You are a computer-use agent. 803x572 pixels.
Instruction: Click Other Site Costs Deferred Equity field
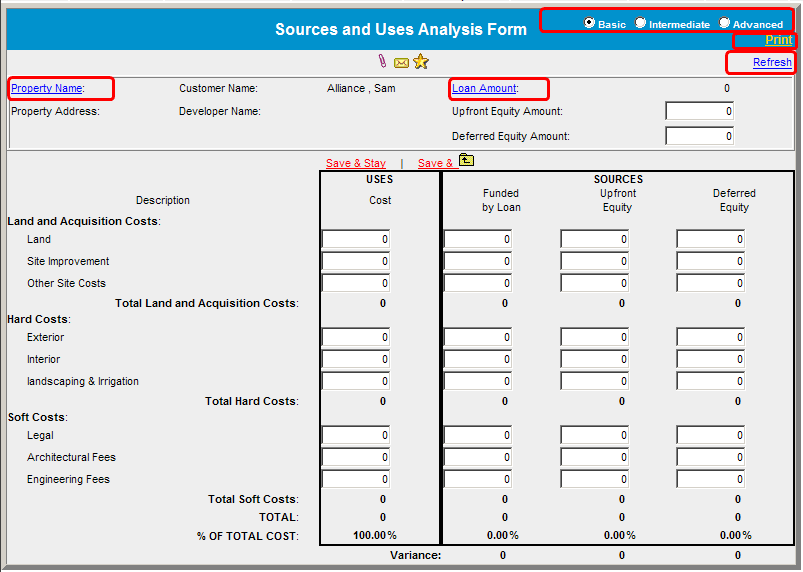pyautogui.click(x=711, y=283)
